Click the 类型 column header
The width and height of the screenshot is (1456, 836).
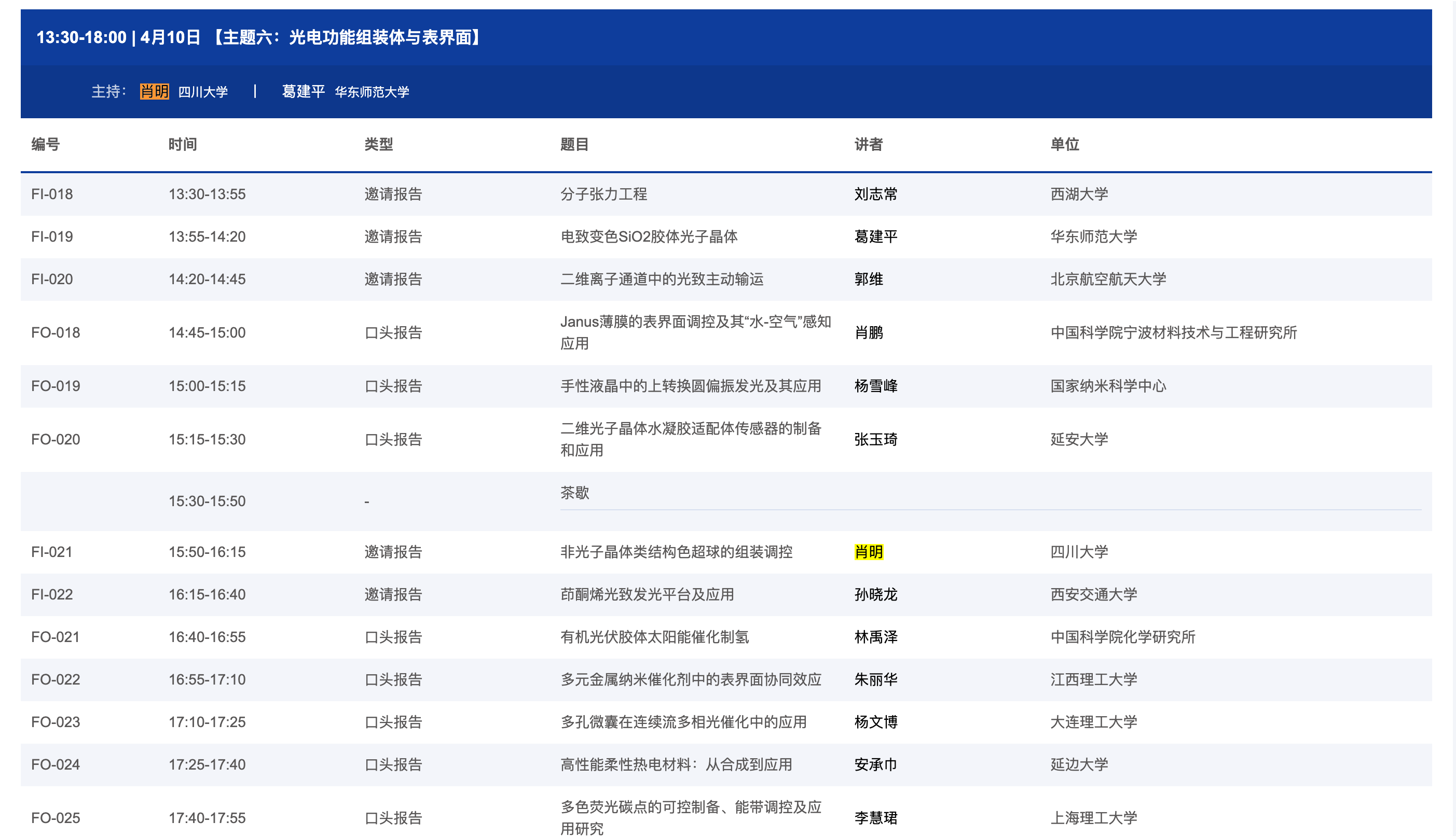click(378, 144)
